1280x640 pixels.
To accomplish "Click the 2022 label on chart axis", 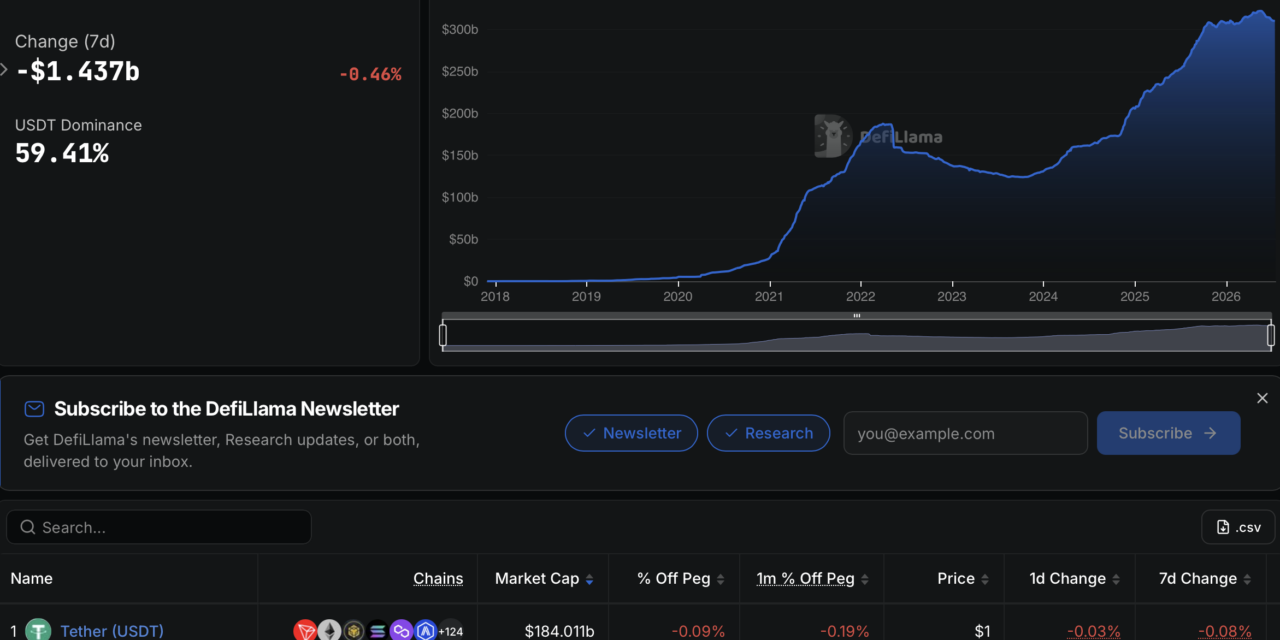I will click(x=860, y=297).
